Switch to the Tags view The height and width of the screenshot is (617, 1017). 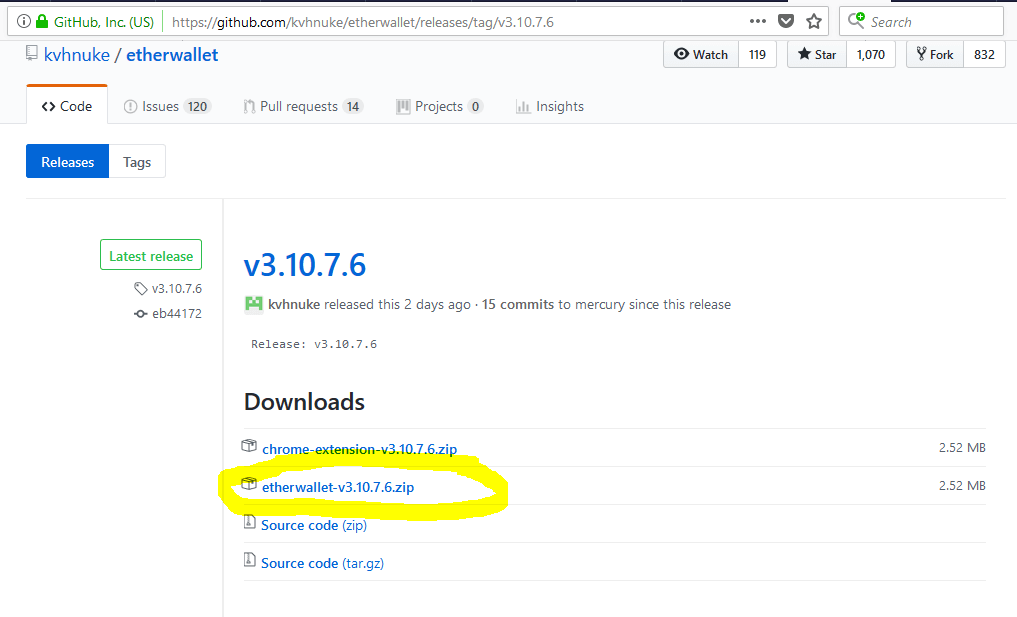(137, 162)
